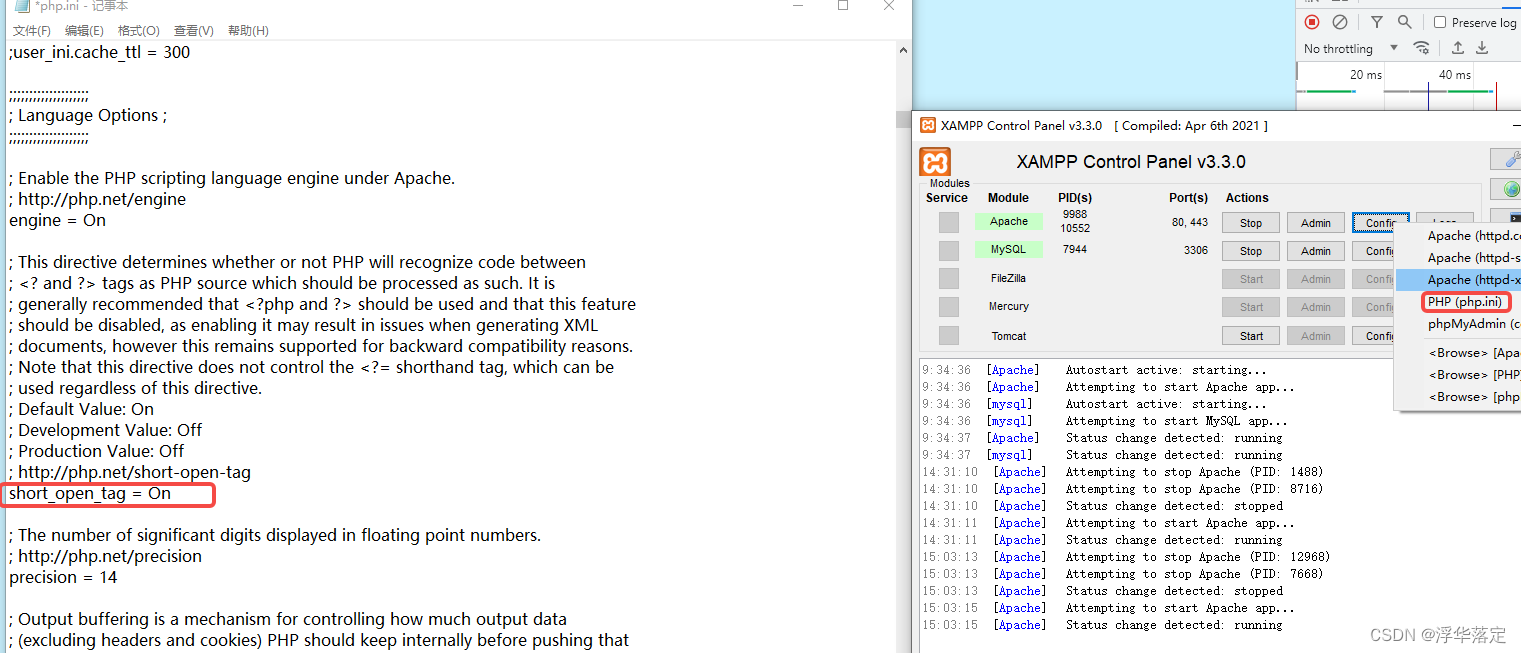Open Notepad's 编辑(E) menu

point(84,31)
